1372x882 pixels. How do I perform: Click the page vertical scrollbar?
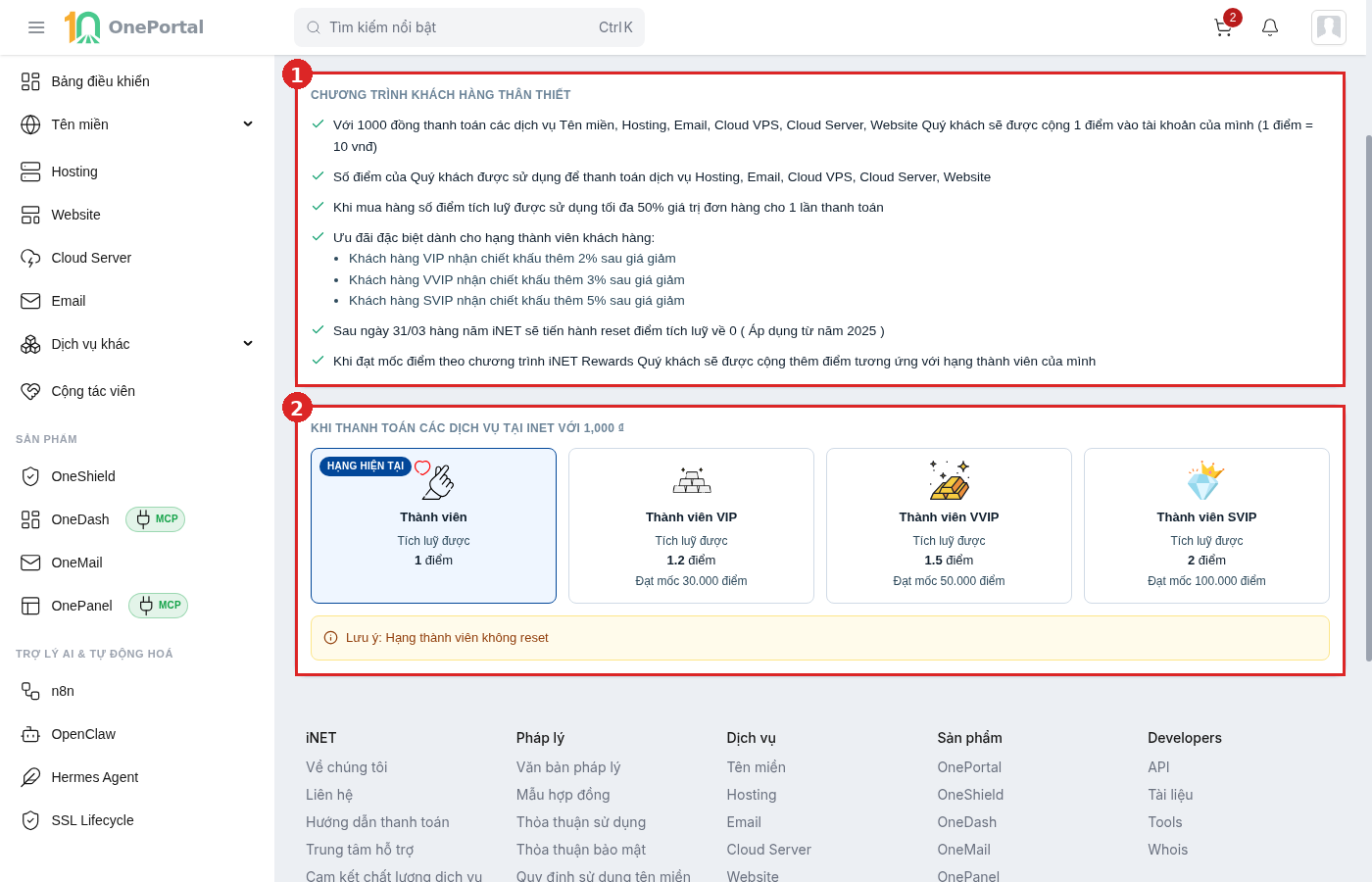[x=1368, y=398]
